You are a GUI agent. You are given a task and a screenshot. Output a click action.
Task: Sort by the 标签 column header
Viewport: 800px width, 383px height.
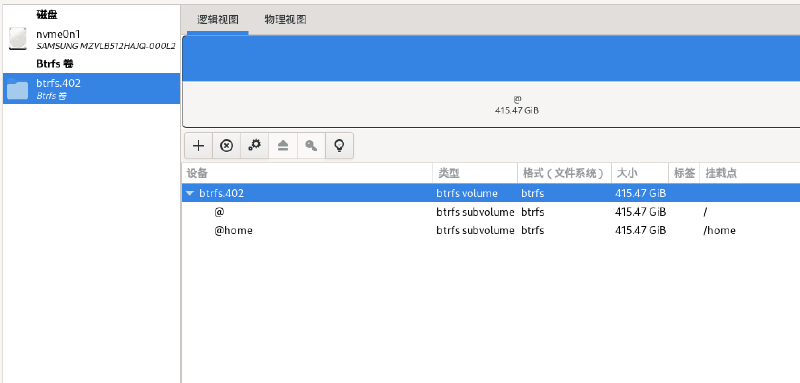click(684, 173)
